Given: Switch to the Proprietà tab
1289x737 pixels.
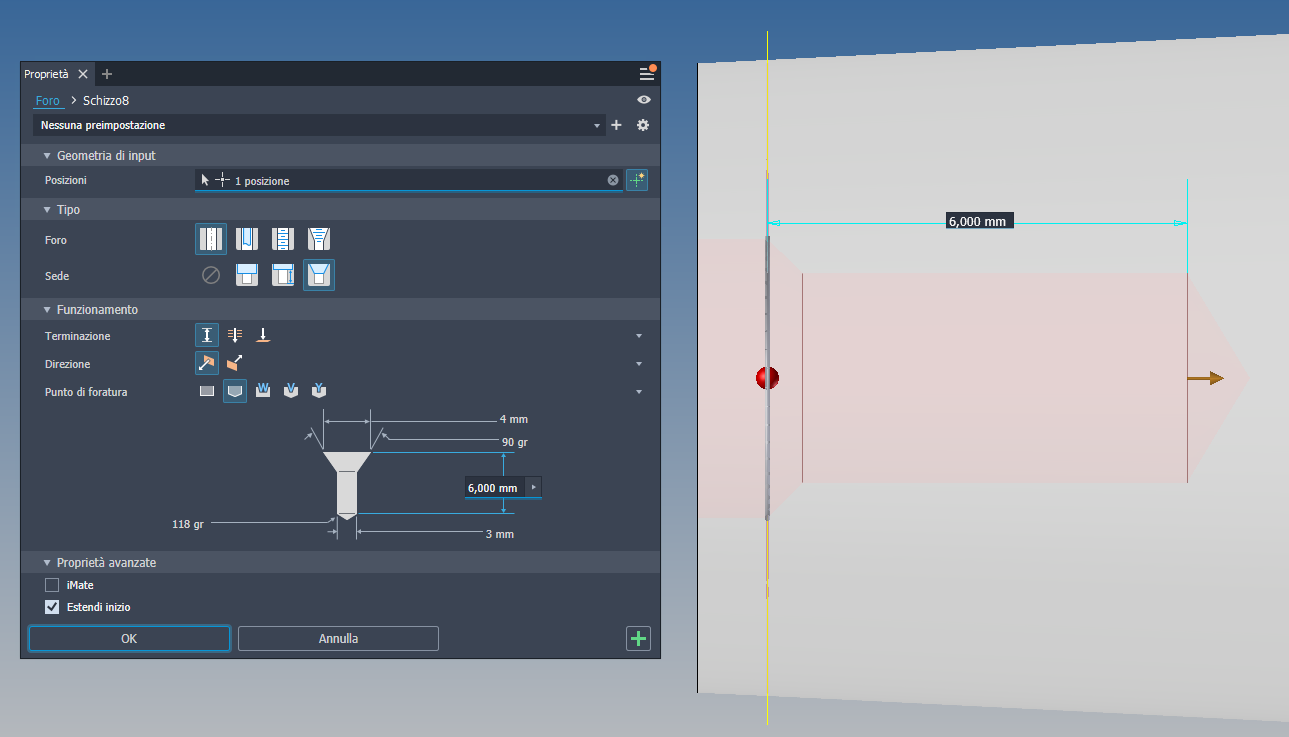Looking at the screenshot, I should tap(48, 73).
